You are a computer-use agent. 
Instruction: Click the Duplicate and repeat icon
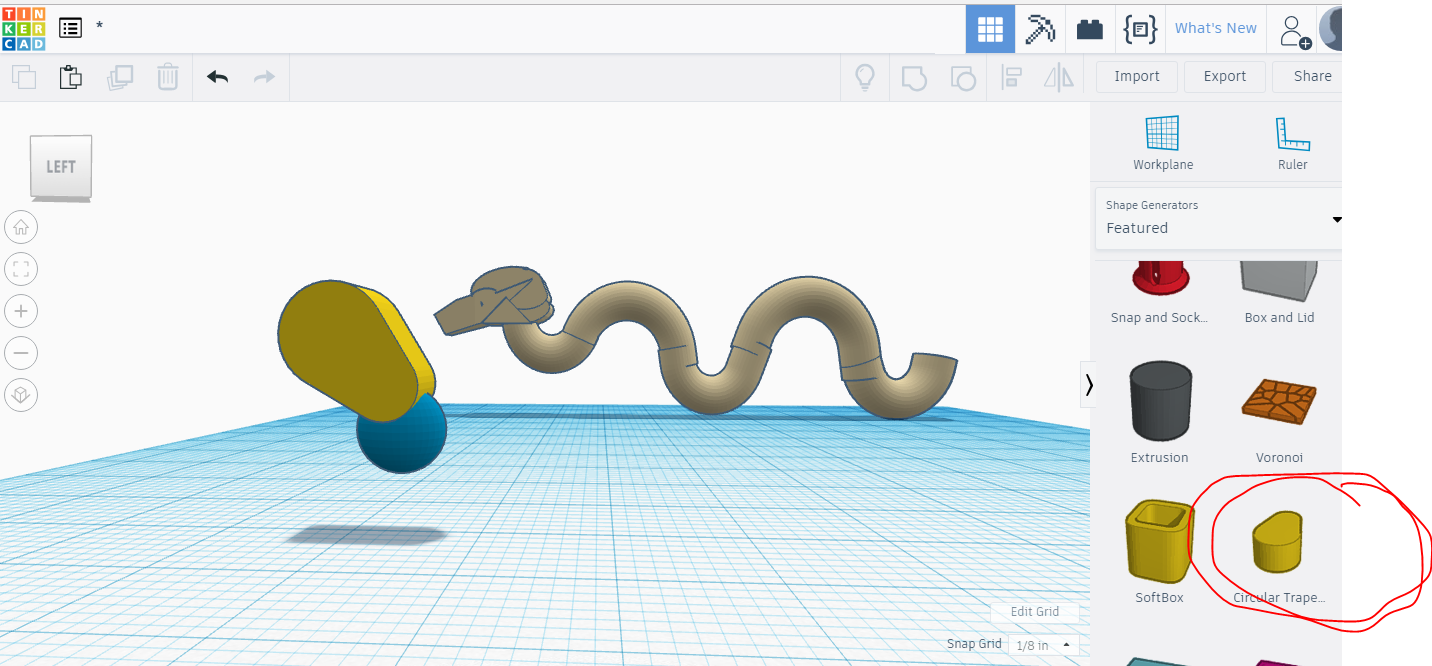[119, 77]
